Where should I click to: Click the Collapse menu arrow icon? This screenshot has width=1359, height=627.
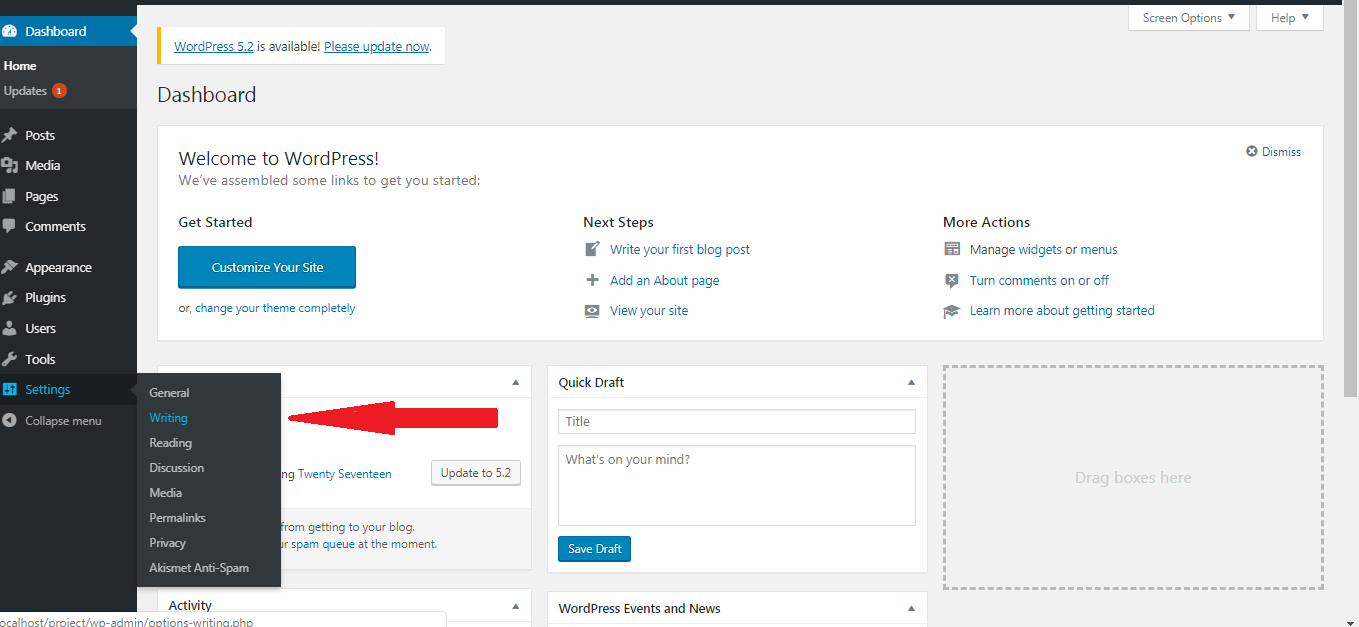tap(9, 420)
